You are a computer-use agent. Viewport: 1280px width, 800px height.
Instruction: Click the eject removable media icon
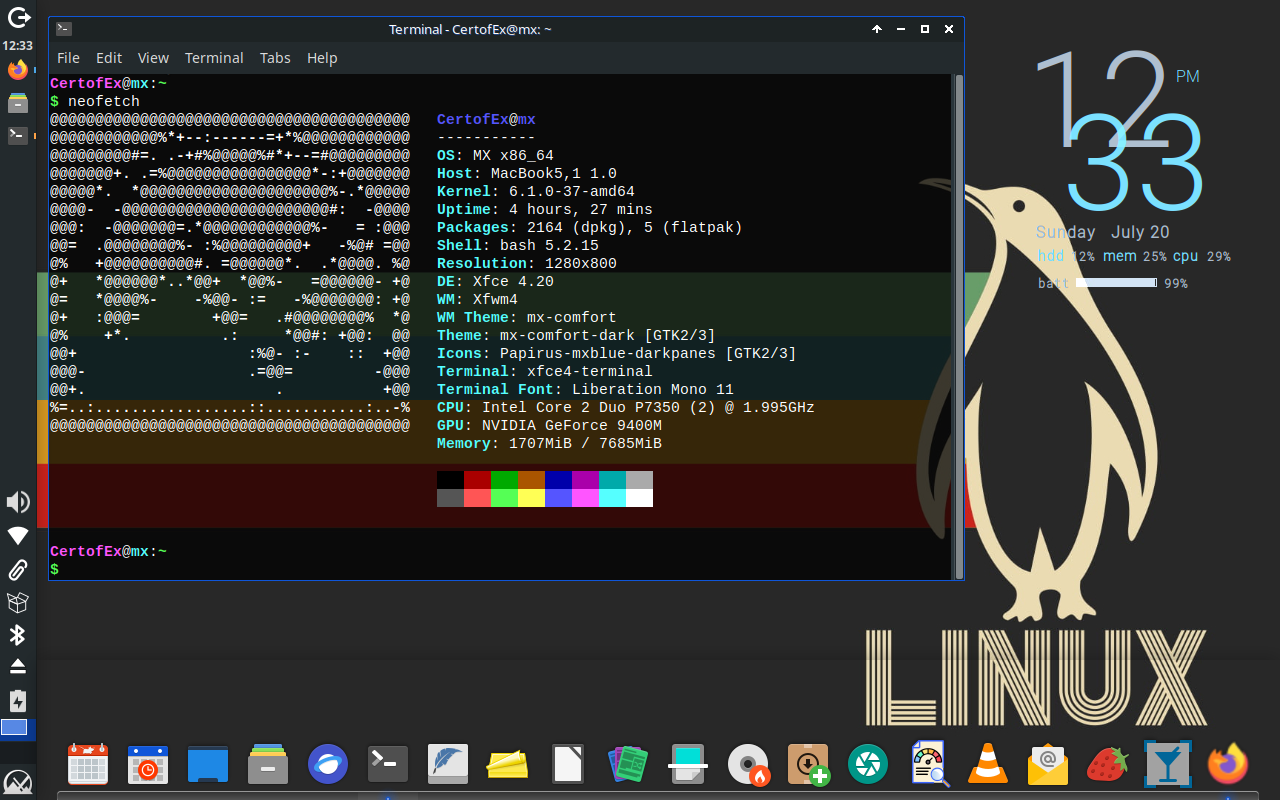click(18, 667)
